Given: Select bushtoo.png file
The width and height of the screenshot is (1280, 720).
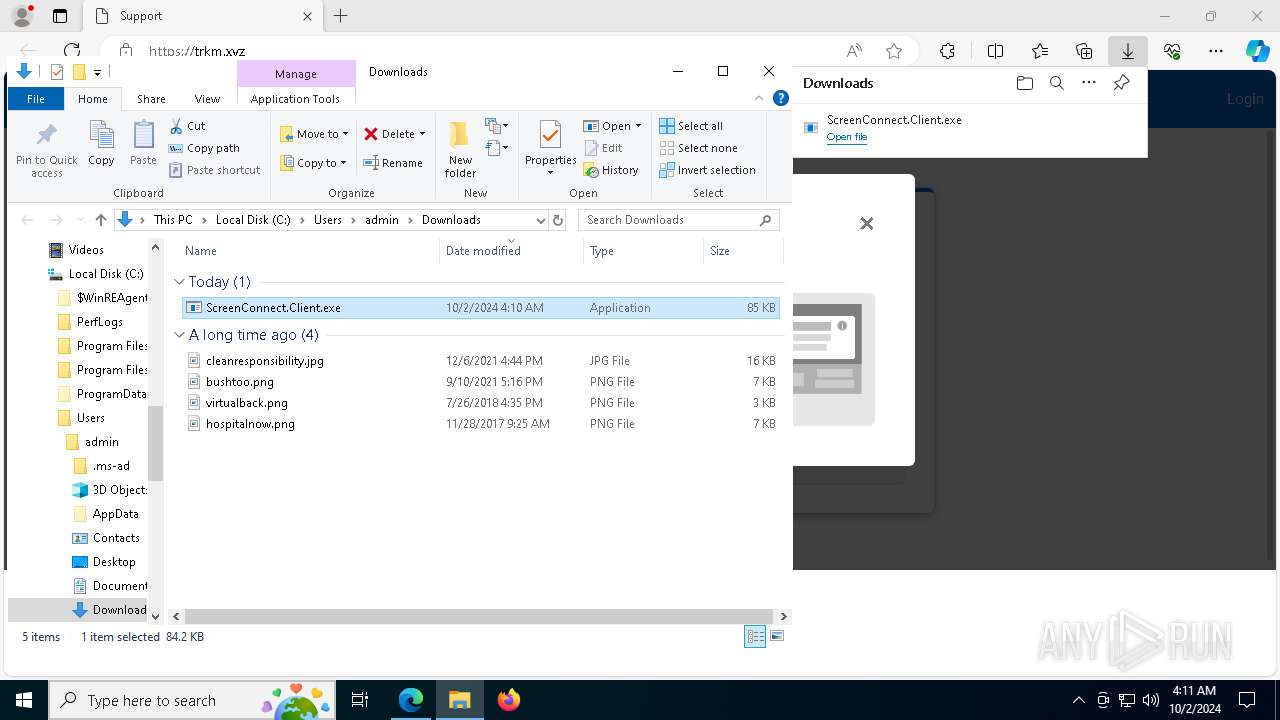Looking at the screenshot, I should coord(481,382).
